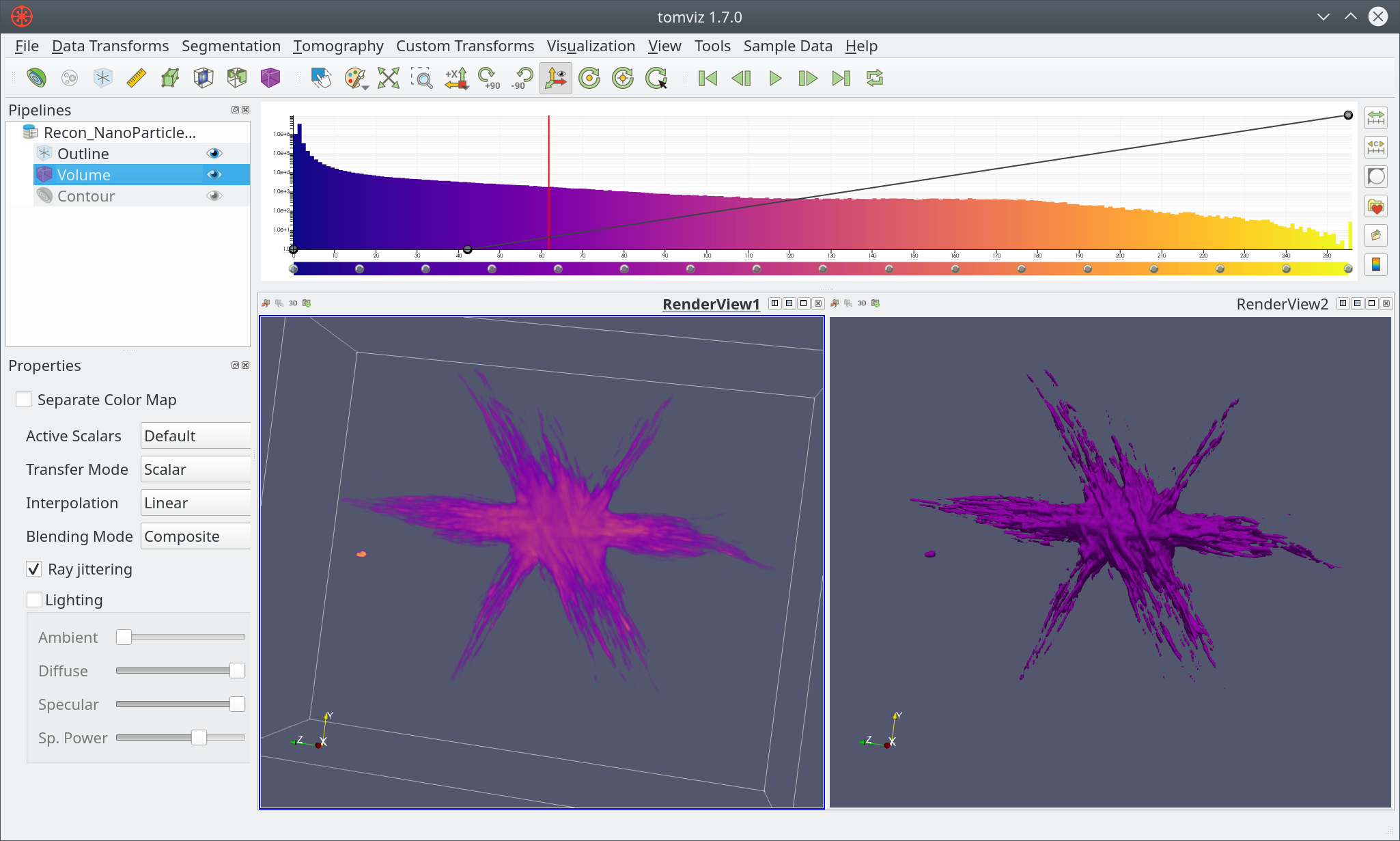Enable Separate Color Map checkbox
Screen dimensions: 1400x841
pos(24,400)
